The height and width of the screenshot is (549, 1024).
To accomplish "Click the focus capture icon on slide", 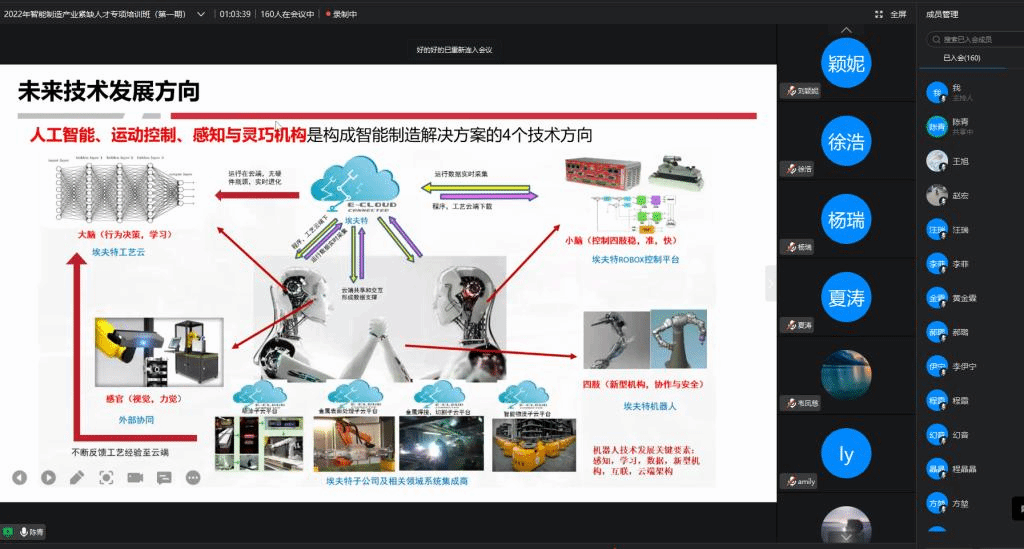I will [106, 478].
